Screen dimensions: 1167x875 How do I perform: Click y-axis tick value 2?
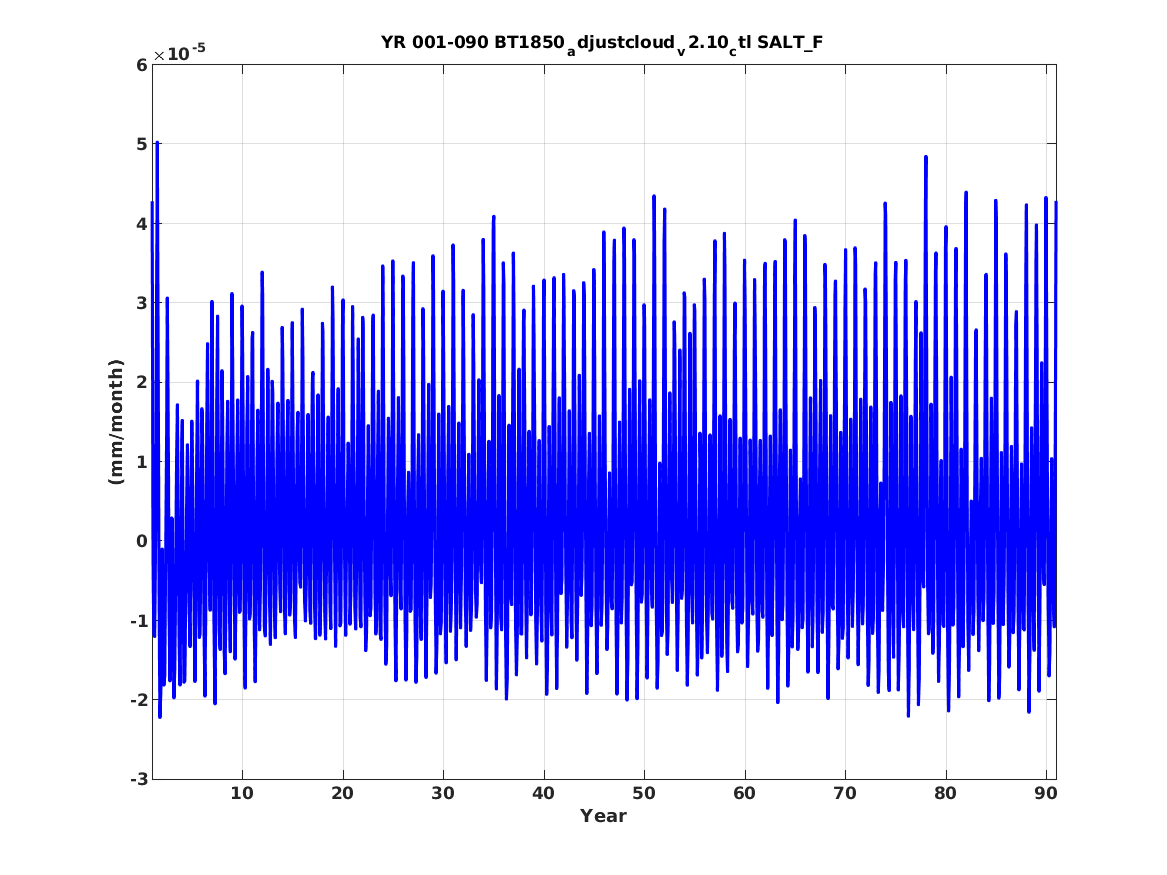142,382
